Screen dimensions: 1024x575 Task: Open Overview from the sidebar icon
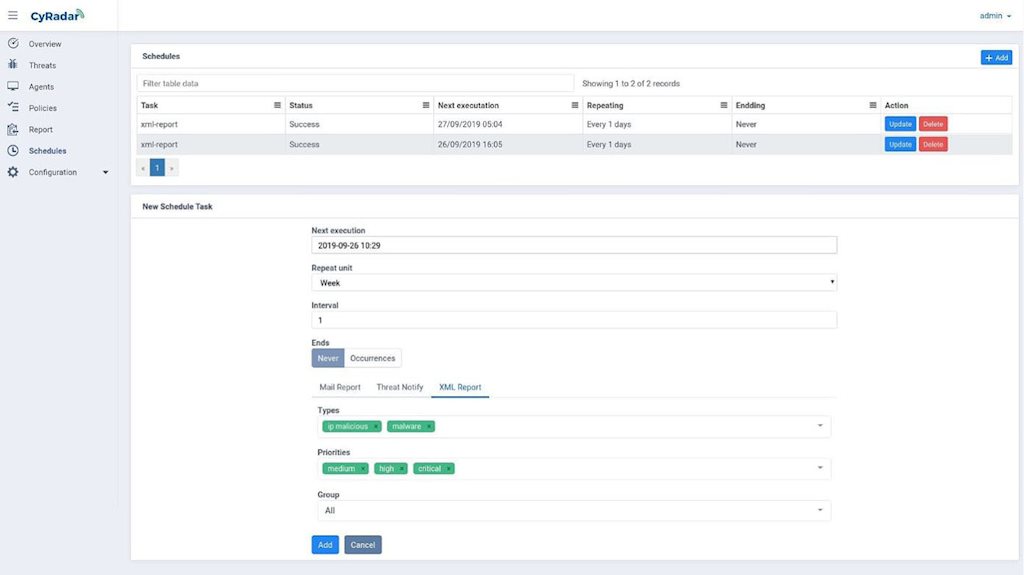coord(13,44)
